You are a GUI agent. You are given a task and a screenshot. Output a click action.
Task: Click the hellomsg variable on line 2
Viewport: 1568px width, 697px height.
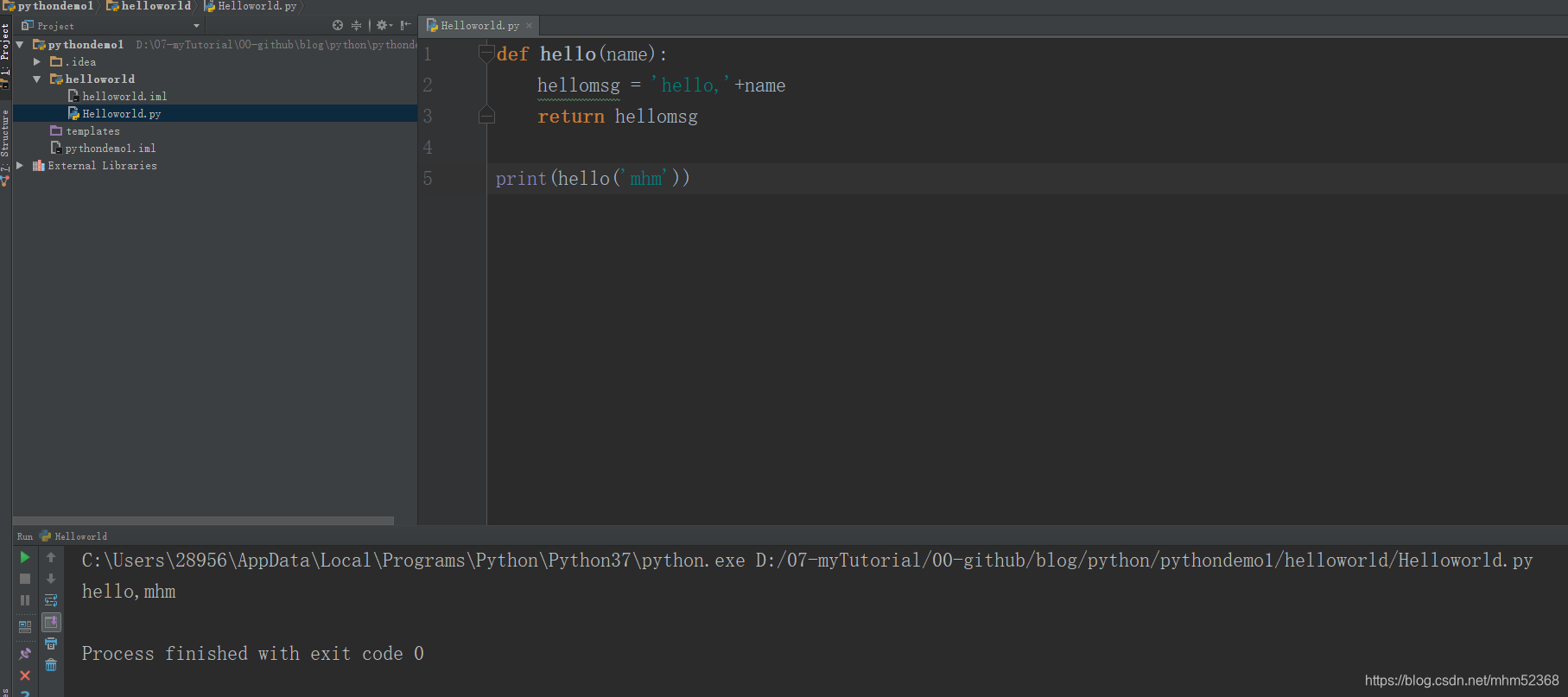tap(578, 86)
